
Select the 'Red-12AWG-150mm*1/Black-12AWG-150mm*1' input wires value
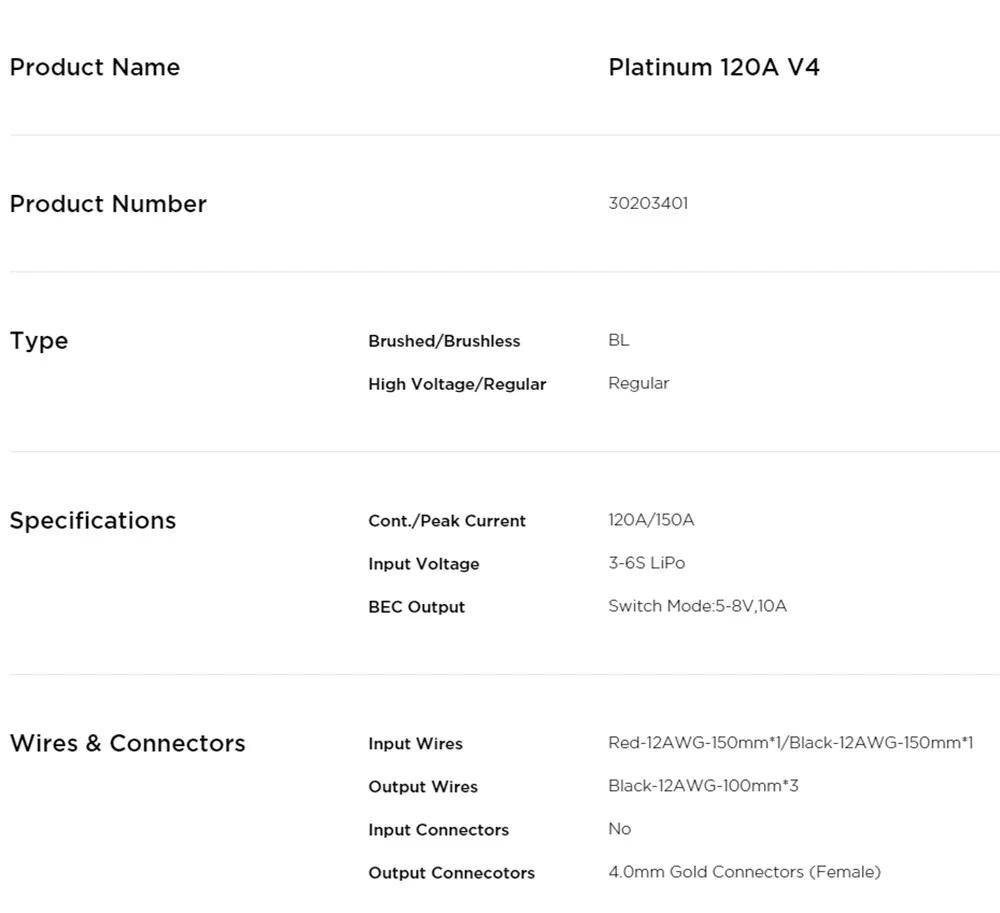tap(790, 742)
